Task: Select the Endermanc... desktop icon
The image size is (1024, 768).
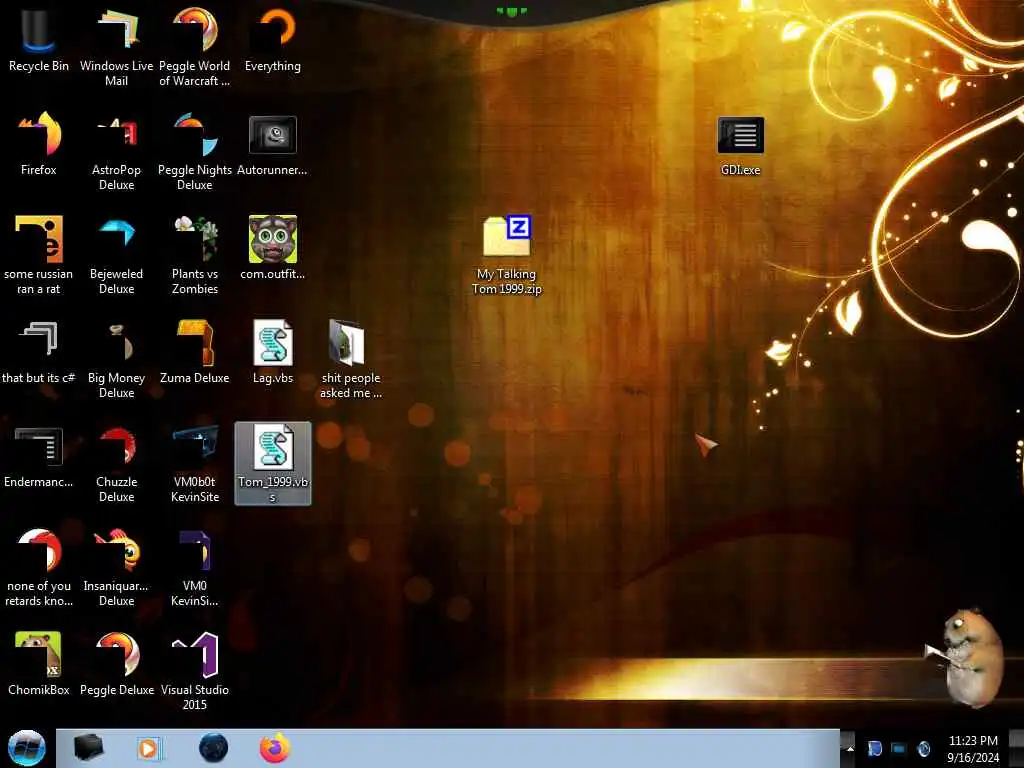Action: (39, 456)
